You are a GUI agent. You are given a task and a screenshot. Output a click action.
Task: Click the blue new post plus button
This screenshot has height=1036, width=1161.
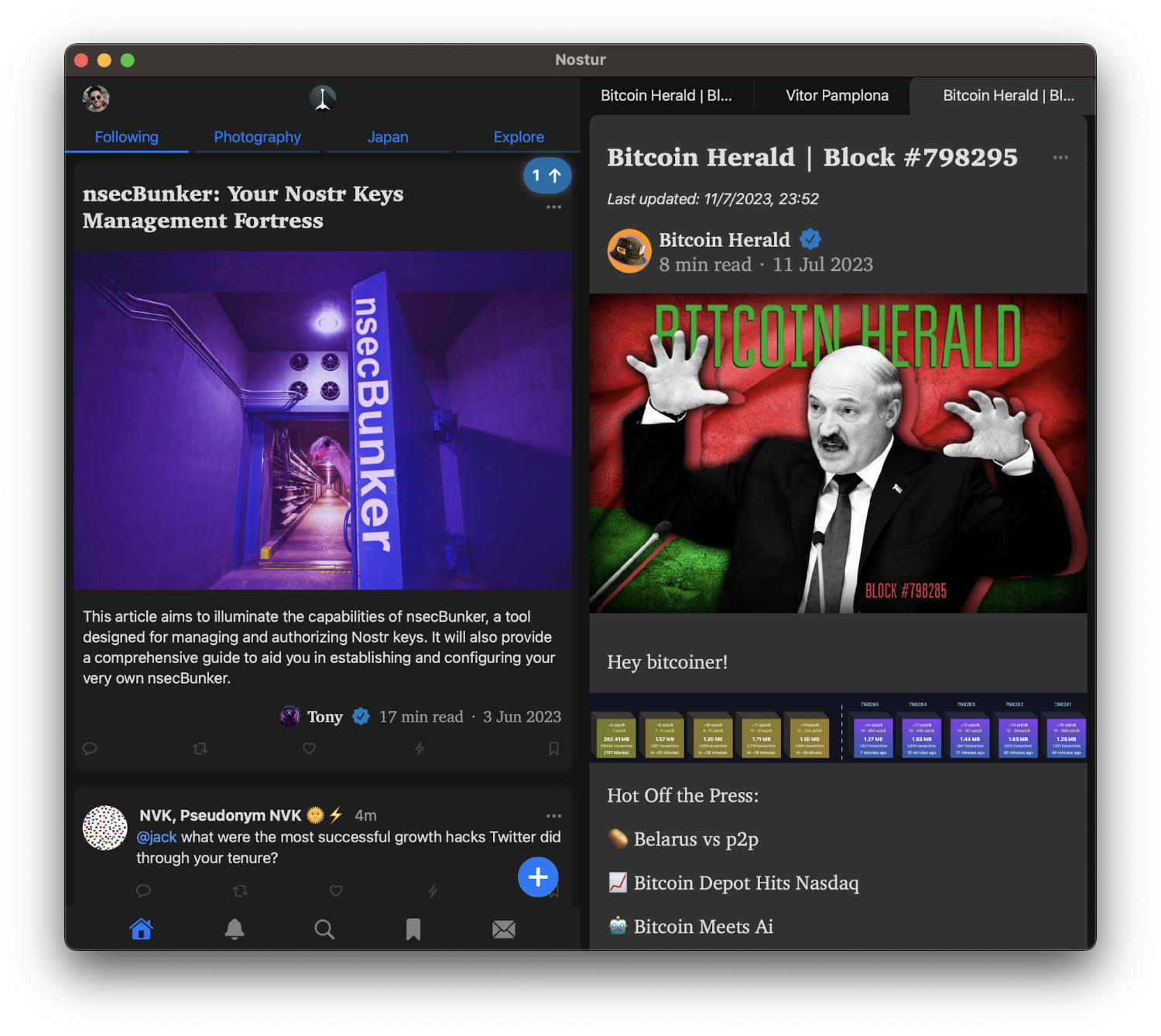(x=538, y=876)
